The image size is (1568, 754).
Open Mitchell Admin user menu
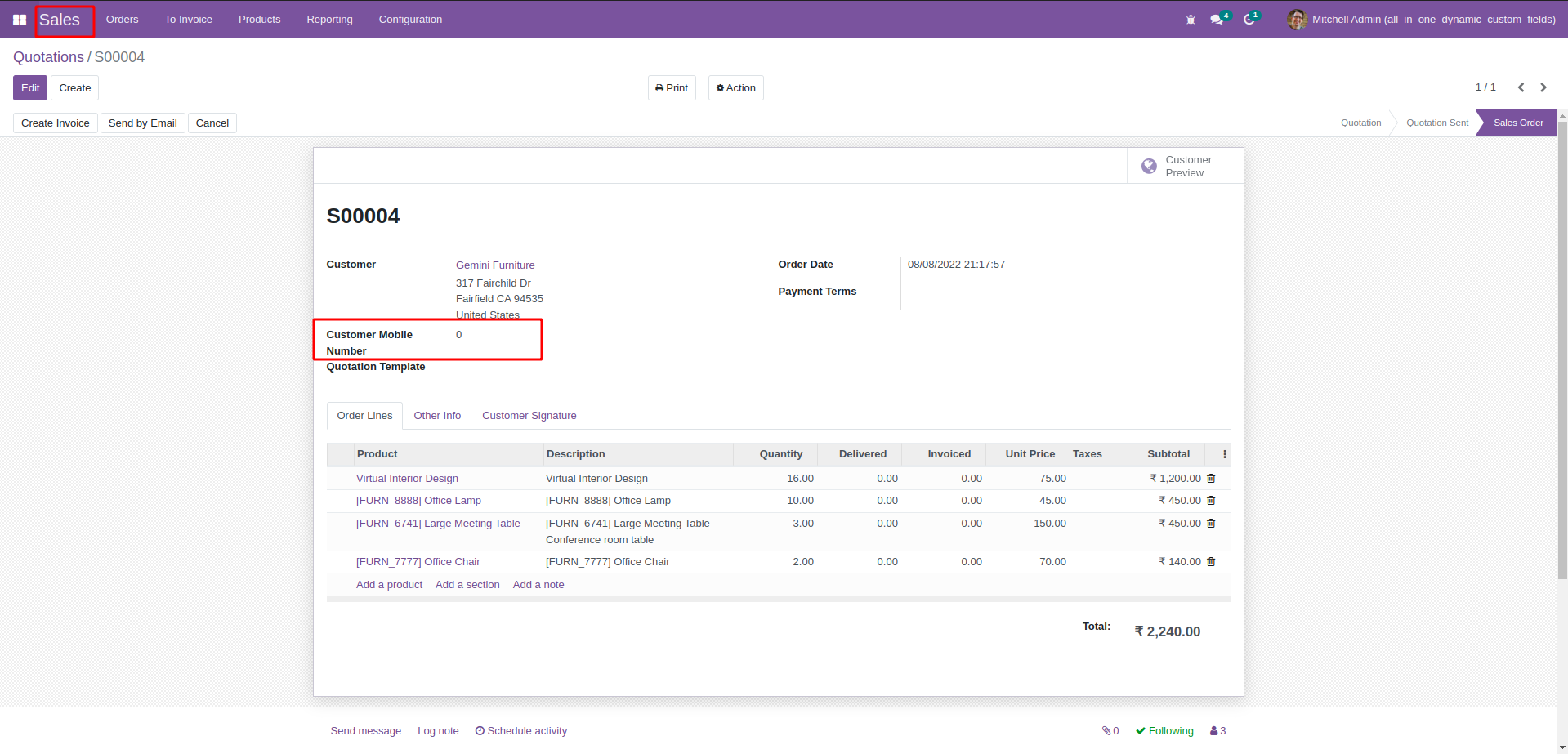point(1421,20)
